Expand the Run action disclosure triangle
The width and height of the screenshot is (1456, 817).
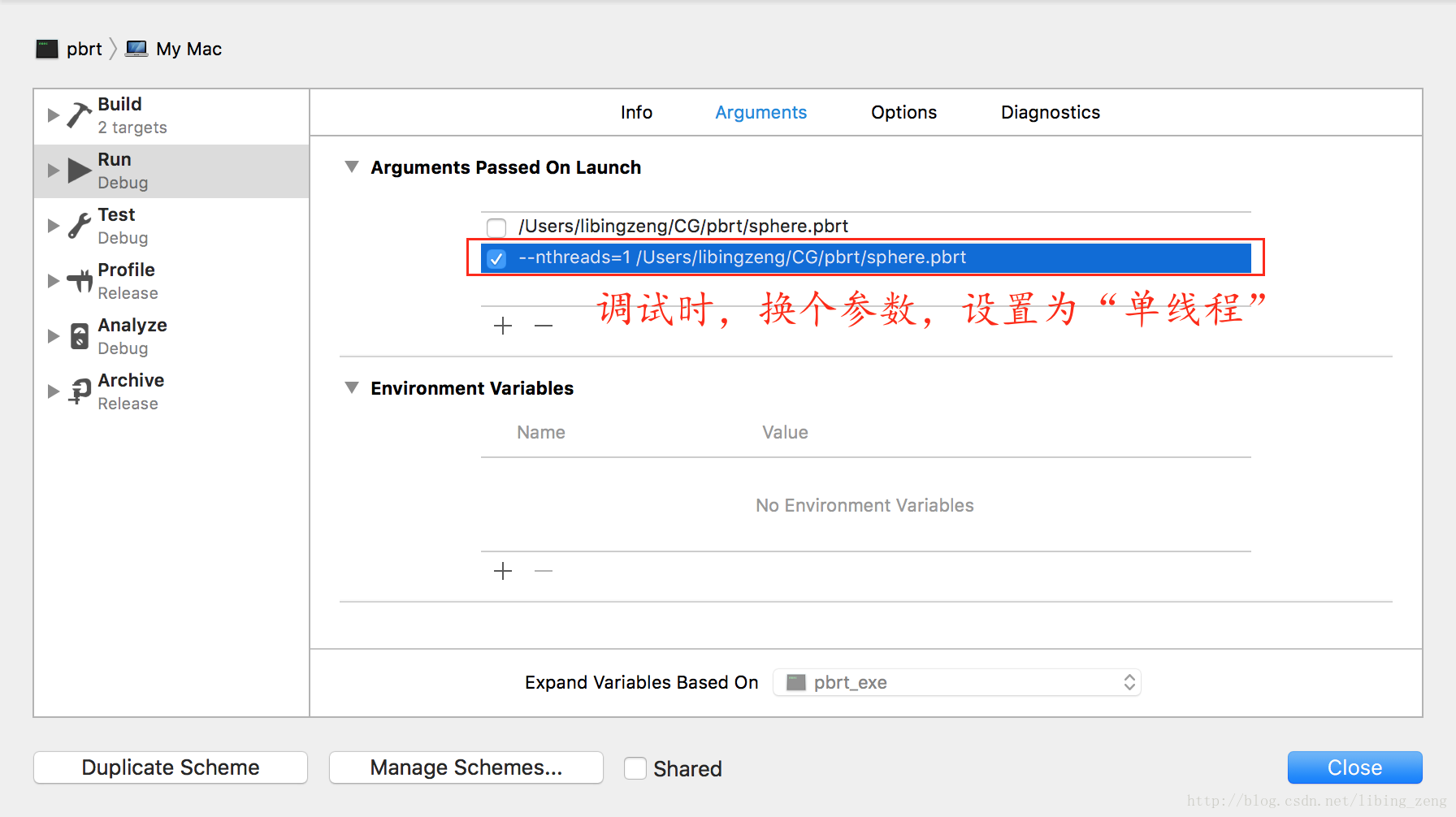[x=54, y=171]
